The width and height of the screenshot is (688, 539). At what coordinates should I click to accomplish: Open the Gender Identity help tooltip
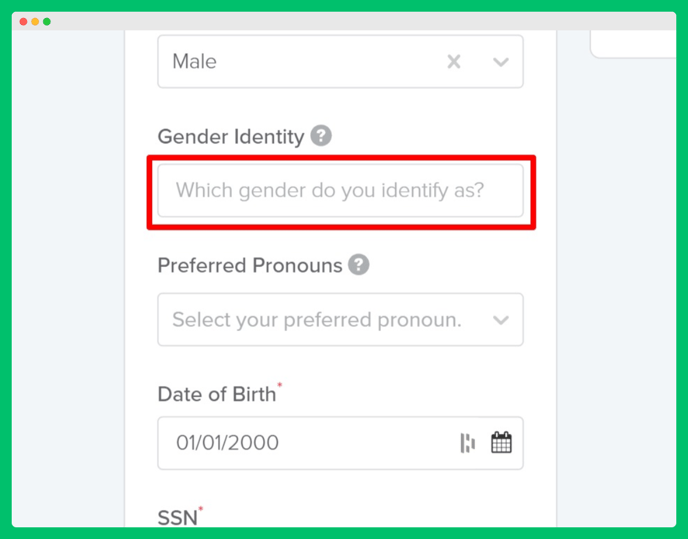pyautogui.click(x=321, y=136)
